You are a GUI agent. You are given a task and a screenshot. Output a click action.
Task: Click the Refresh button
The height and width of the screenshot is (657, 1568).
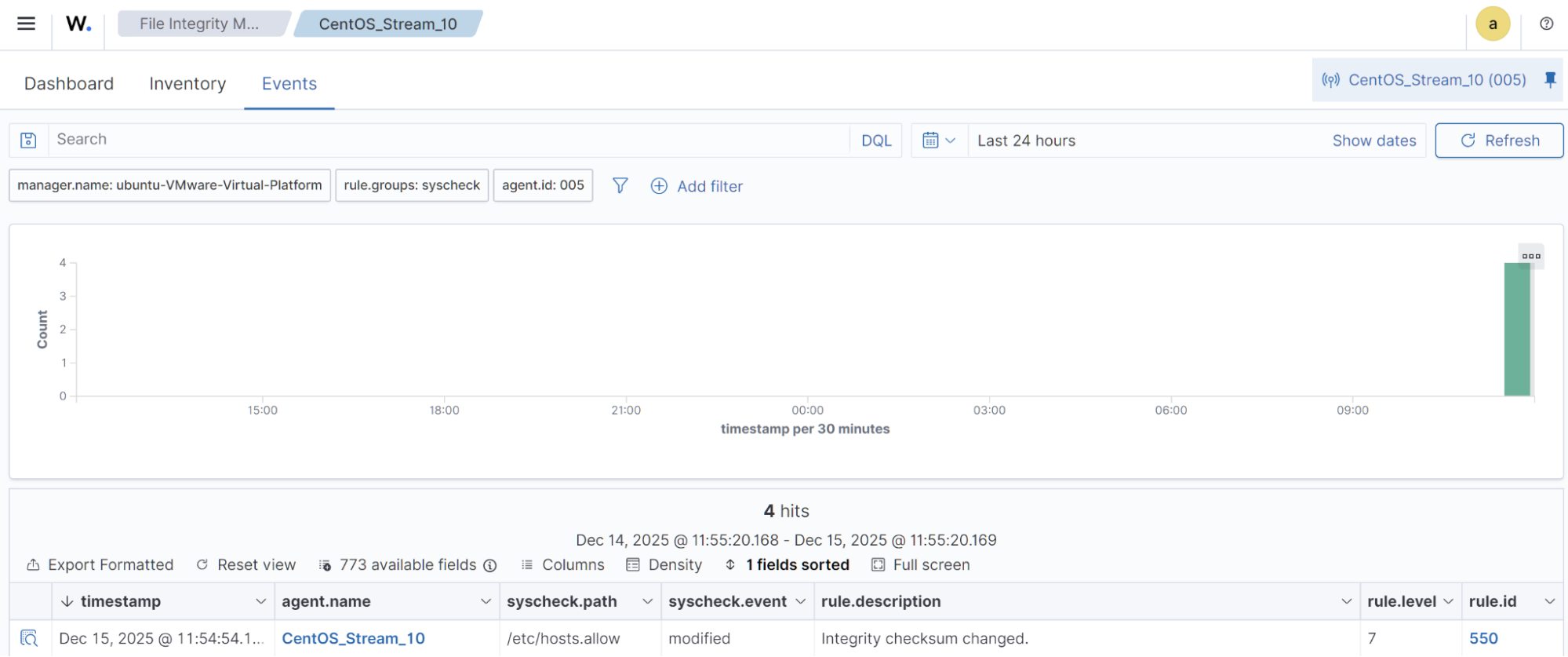click(x=1499, y=141)
